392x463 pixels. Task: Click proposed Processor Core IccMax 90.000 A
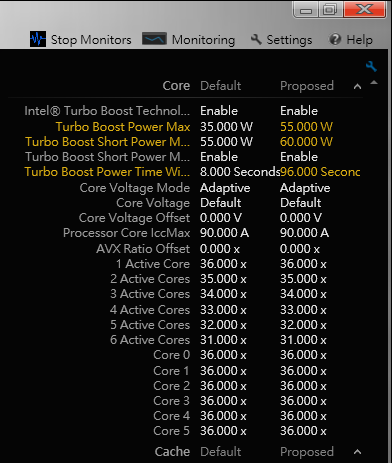pos(304,233)
